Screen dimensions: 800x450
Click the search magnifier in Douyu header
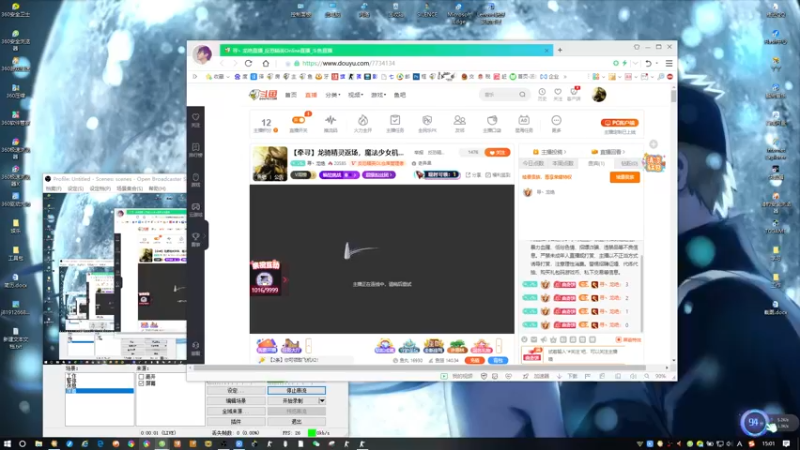[522, 94]
